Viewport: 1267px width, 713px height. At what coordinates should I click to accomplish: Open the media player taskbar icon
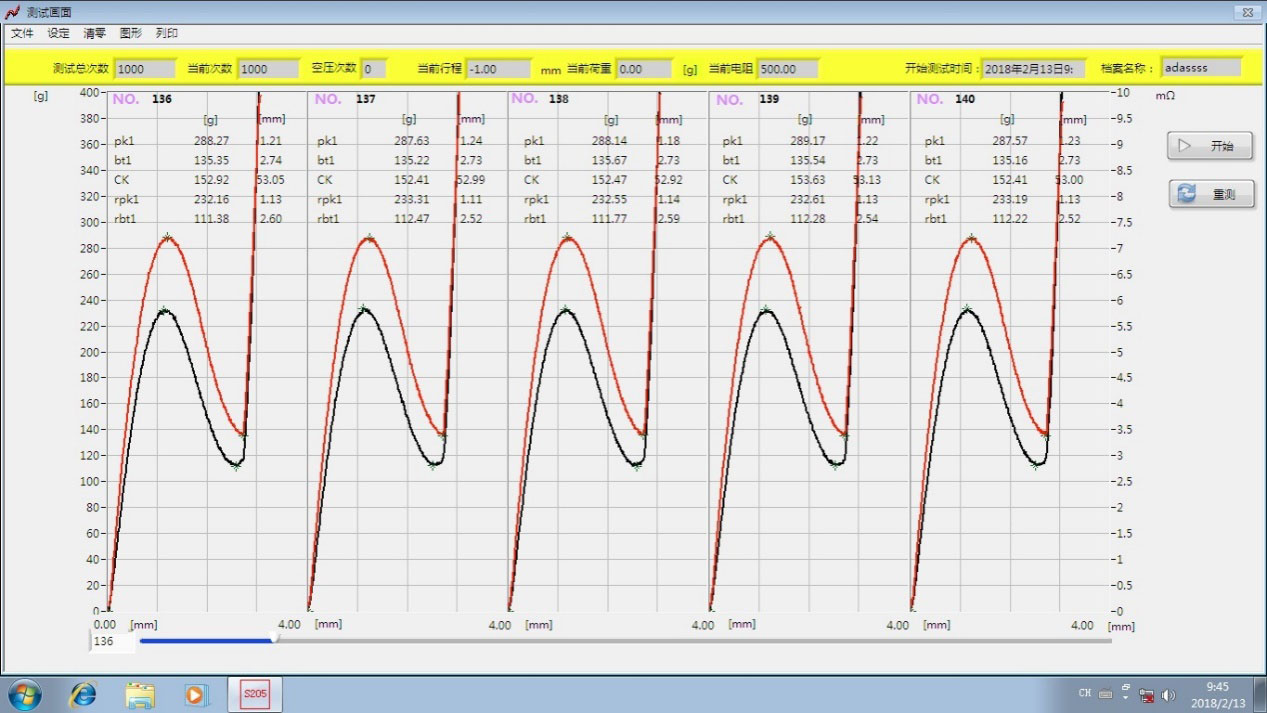click(x=195, y=694)
